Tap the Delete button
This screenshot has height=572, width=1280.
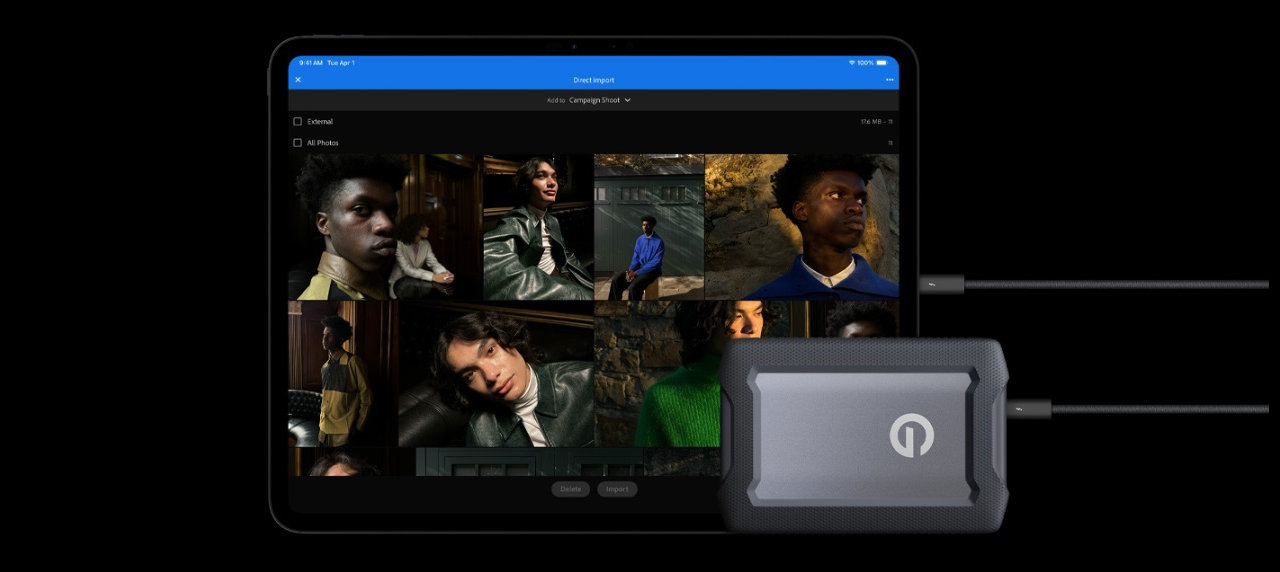(x=571, y=489)
